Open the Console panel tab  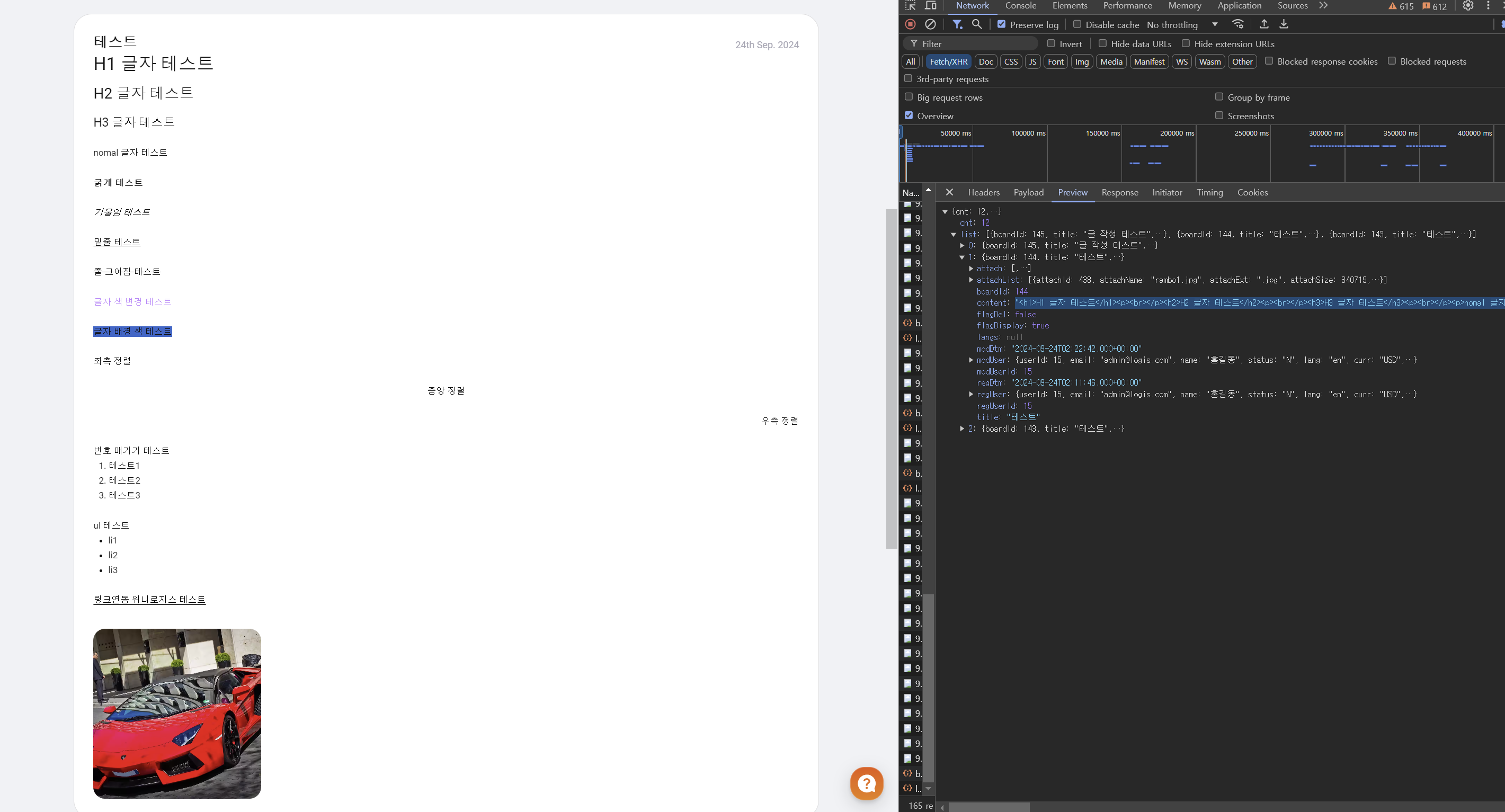1020,6
